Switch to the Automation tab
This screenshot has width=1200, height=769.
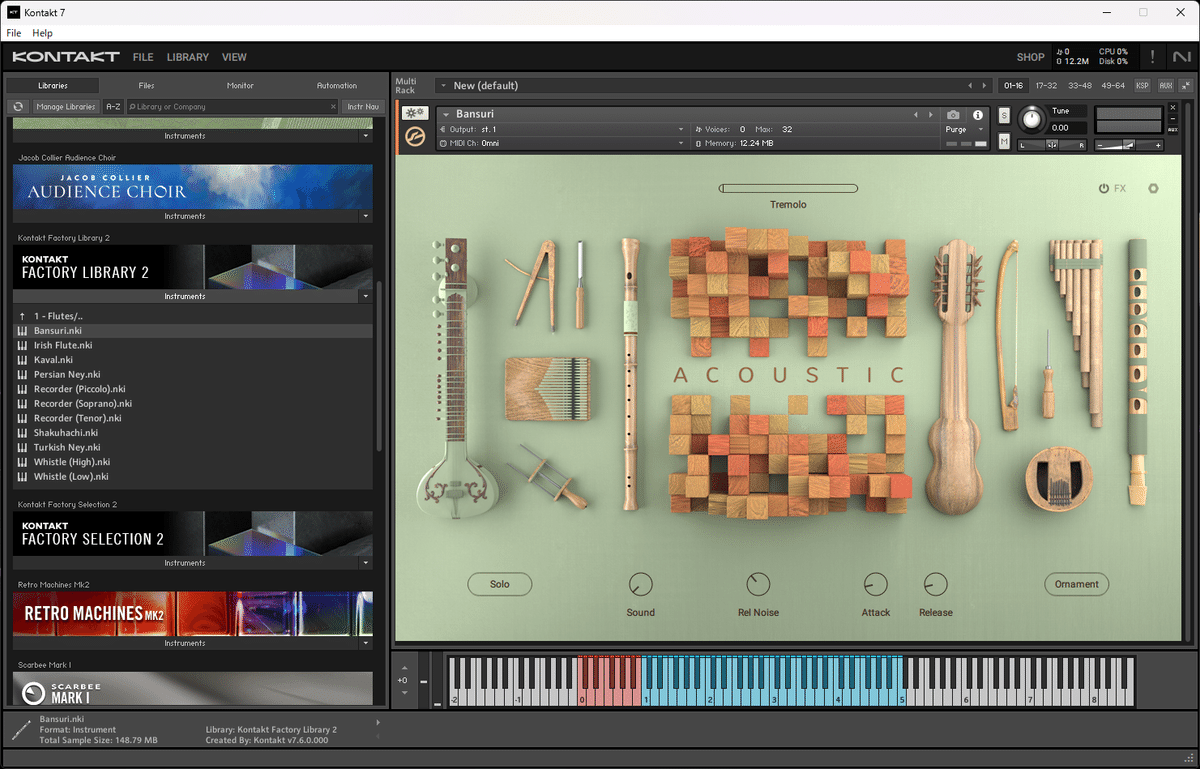coord(337,86)
